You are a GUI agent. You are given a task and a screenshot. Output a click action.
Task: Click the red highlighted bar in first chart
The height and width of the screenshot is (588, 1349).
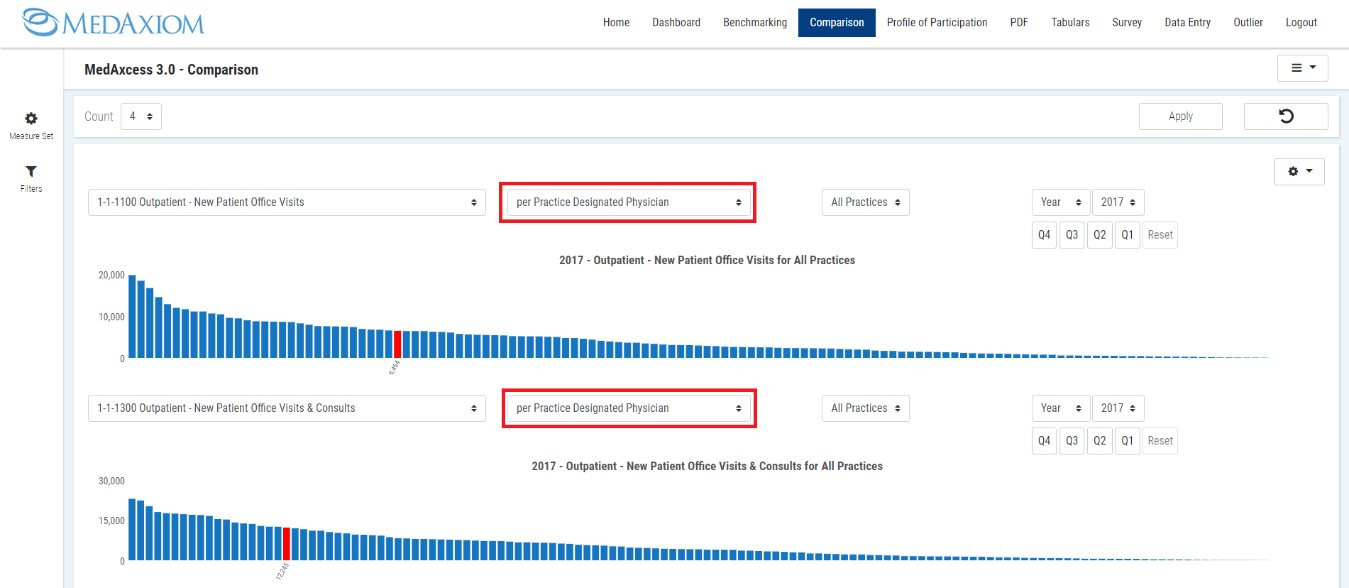click(x=397, y=344)
